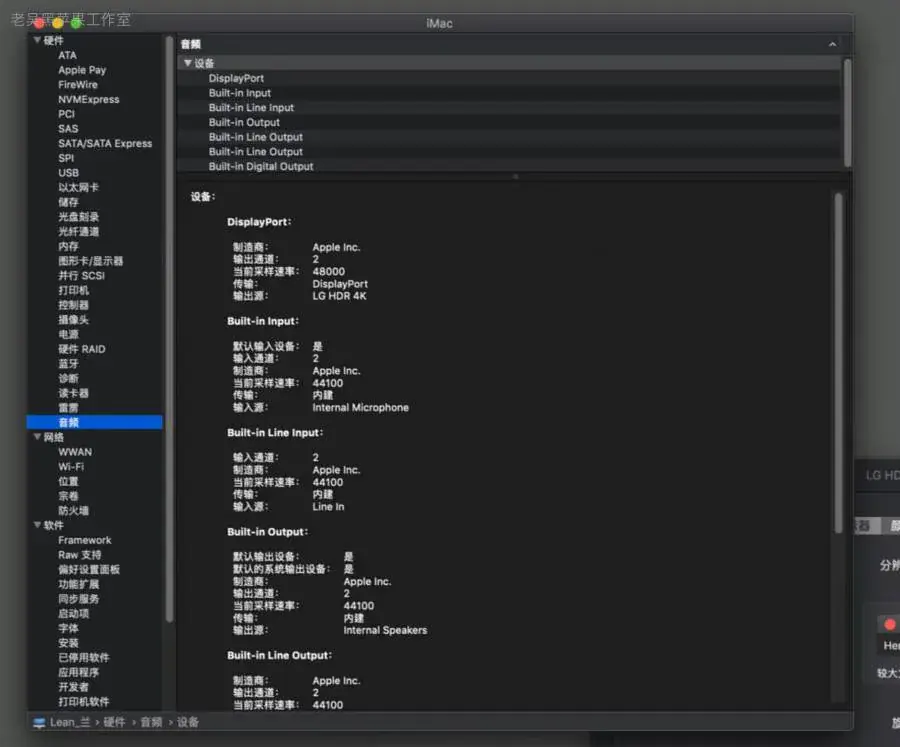Open the 同步服务 entry
The height and width of the screenshot is (747, 900).
(79, 599)
